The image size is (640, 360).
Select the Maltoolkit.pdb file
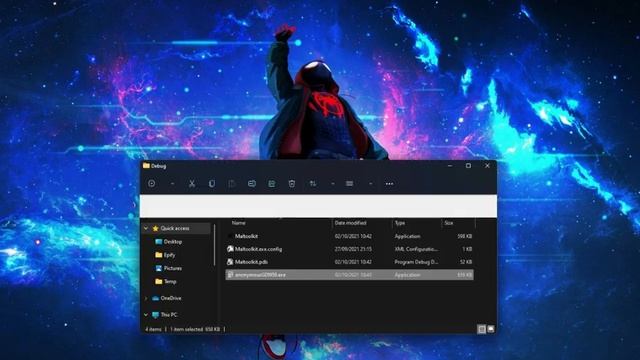(x=251, y=262)
